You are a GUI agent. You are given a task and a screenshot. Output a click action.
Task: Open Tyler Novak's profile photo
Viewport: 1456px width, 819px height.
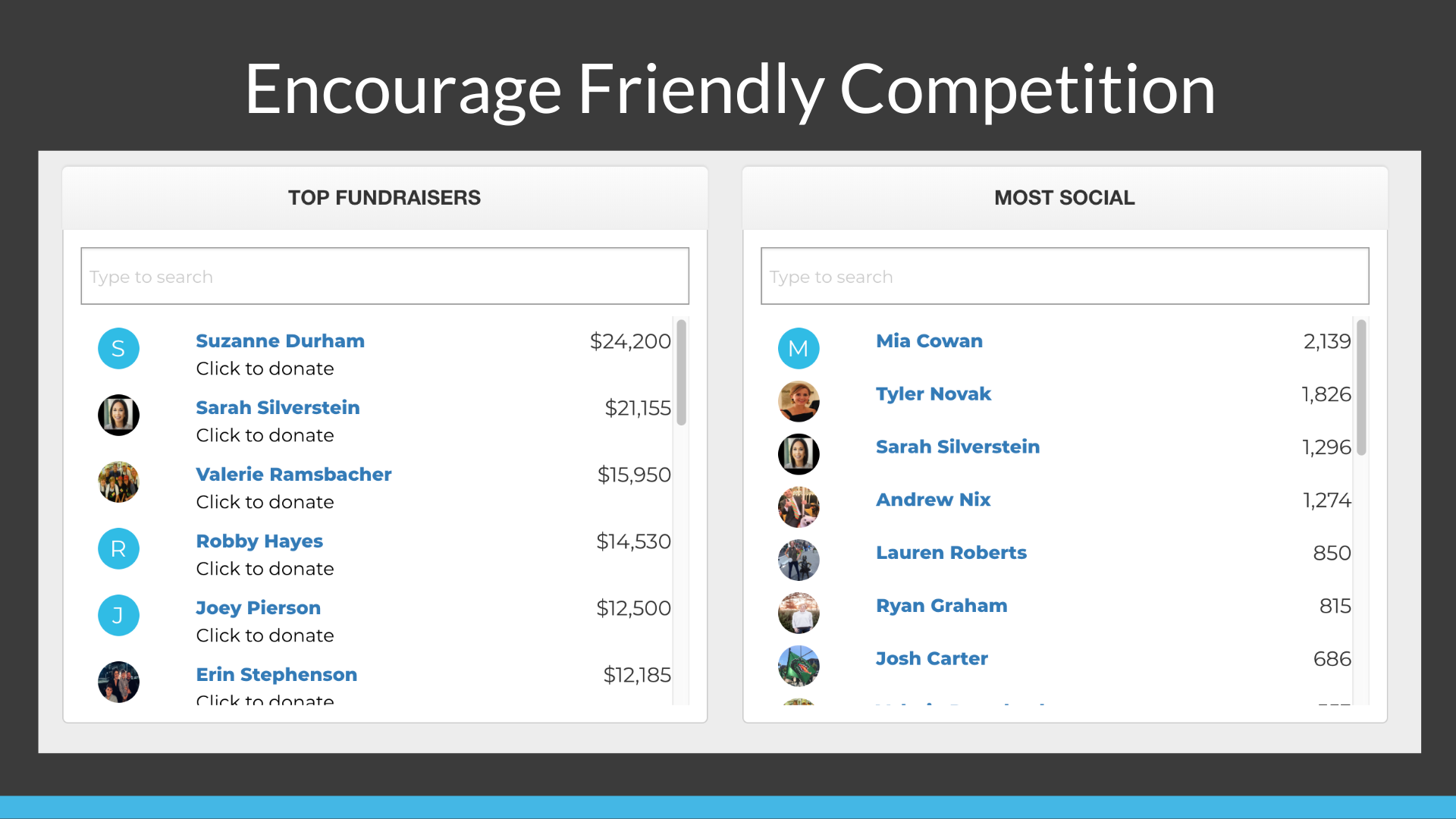pos(799,401)
